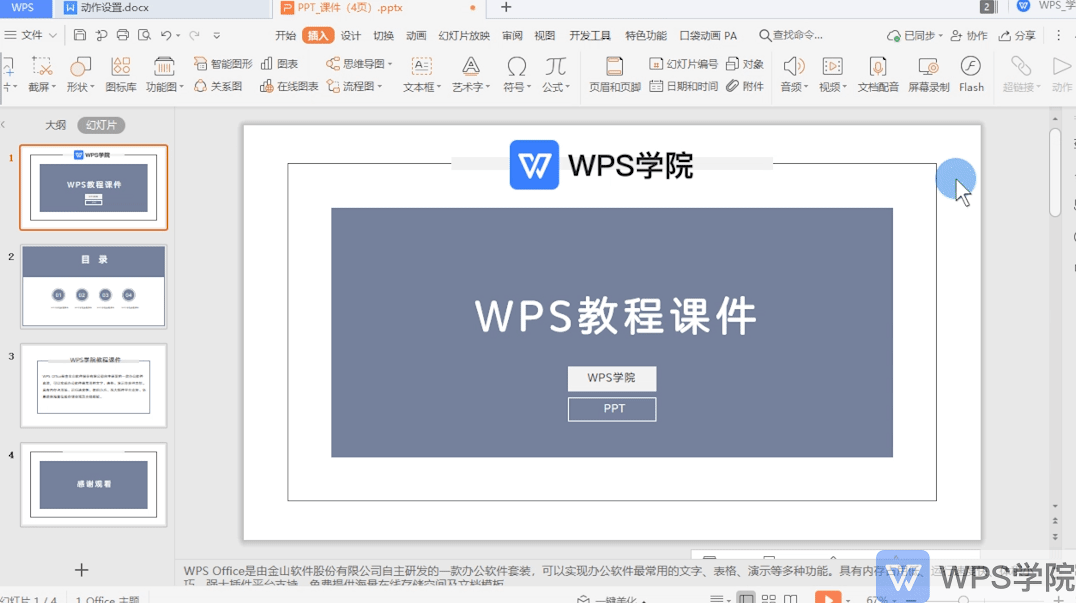The width and height of the screenshot is (1076, 603).
Task: Select slide 2 目录 thumbnail
Action: (x=93, y=286)
